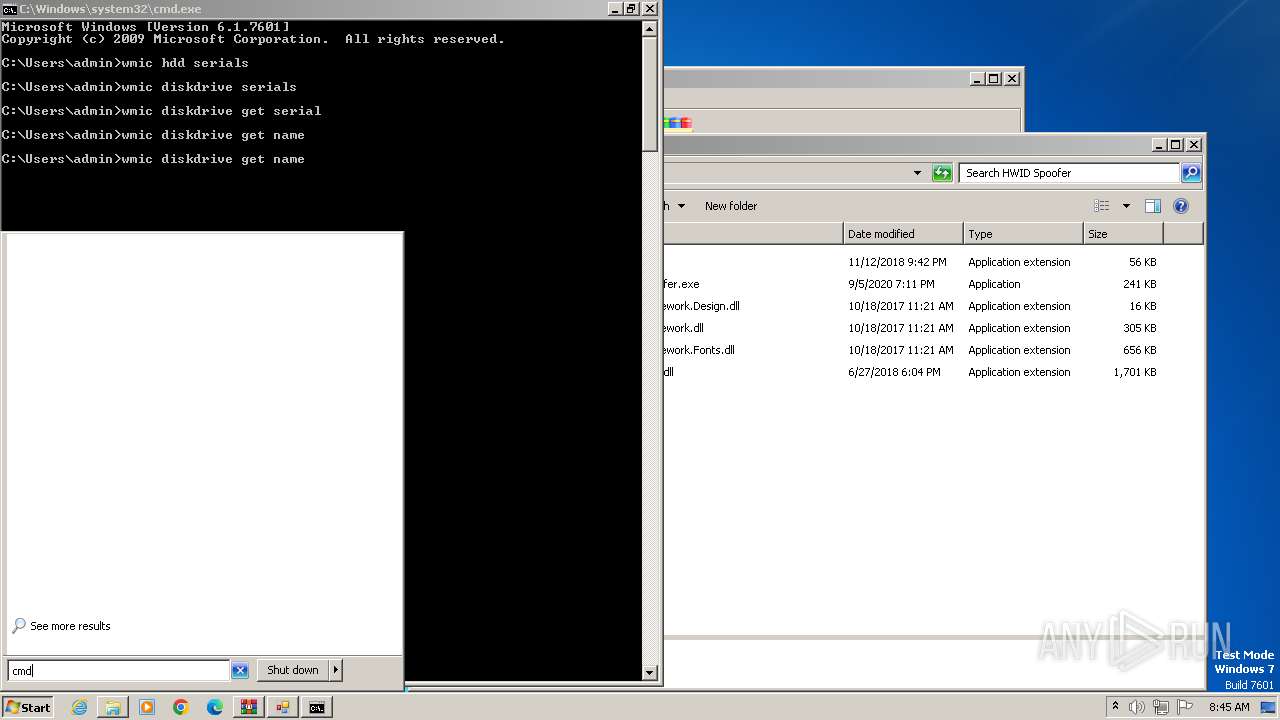Toggle the preview pane icon
1280x720 pixels.
tap(1153, 206)
